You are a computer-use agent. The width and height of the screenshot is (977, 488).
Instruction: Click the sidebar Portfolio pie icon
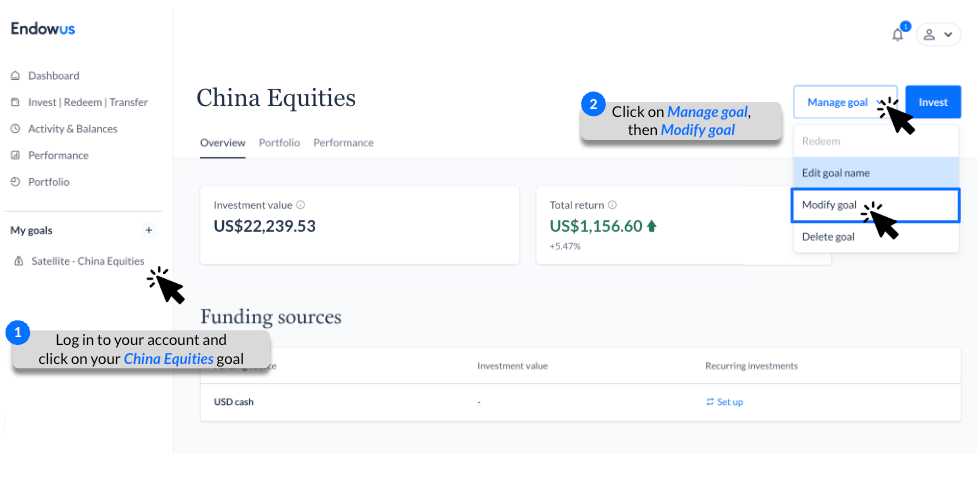pos(16,182)
